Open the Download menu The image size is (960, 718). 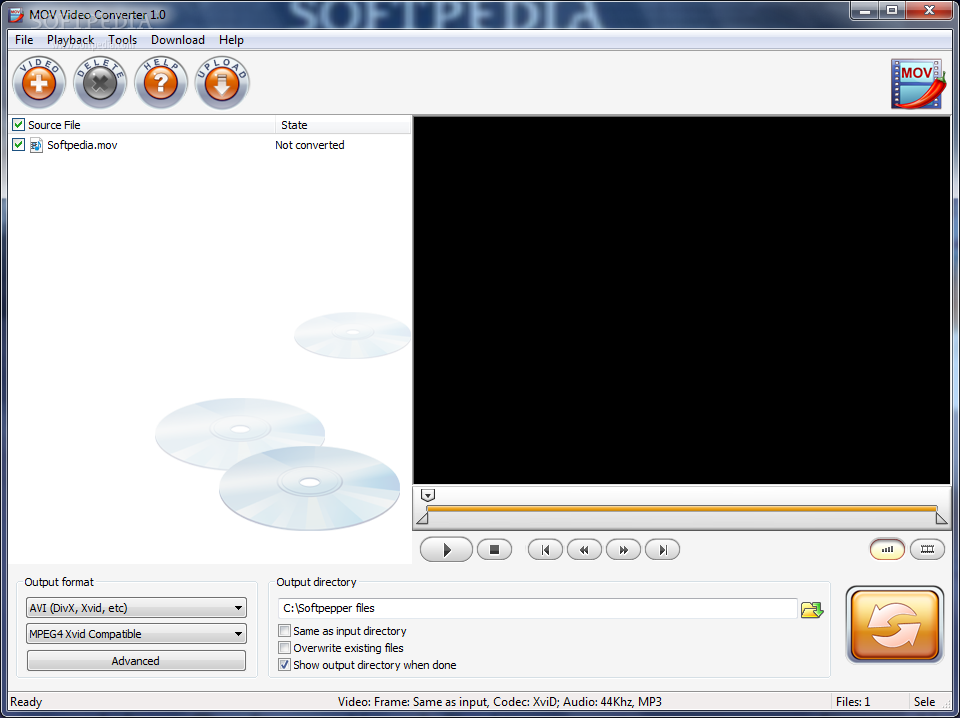pyautogui.click(x=178, y=40)
